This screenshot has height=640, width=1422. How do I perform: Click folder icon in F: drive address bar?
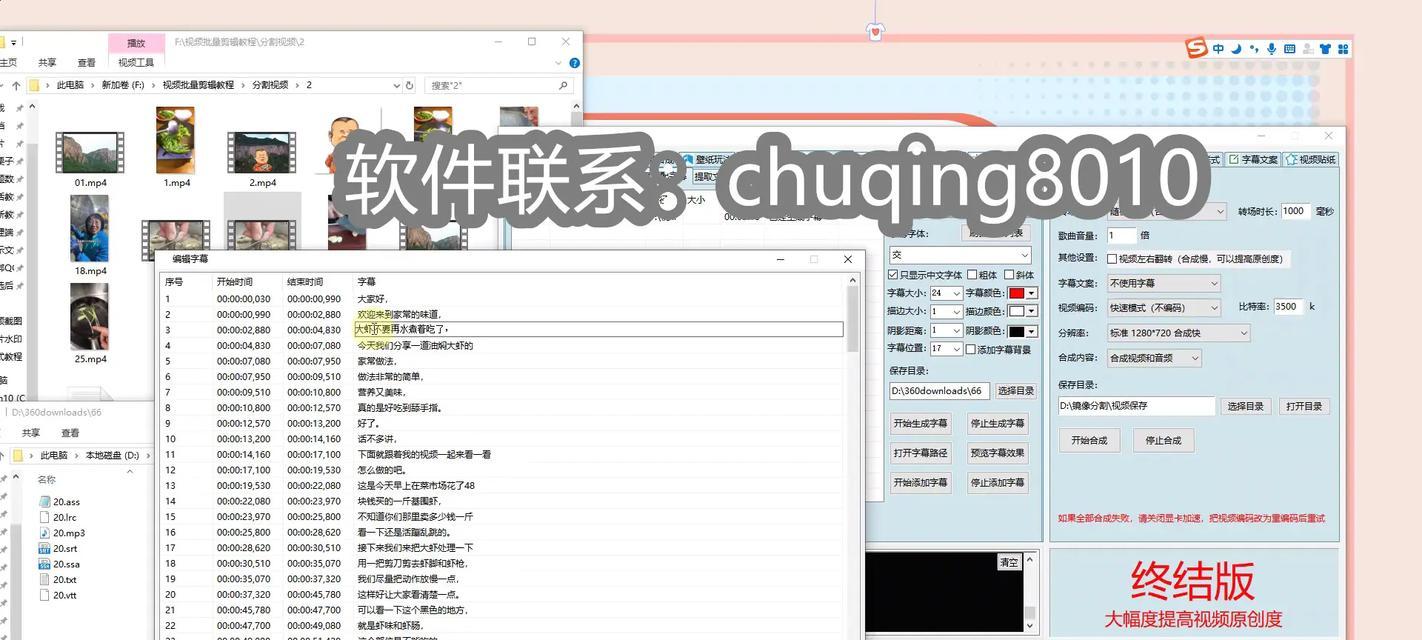[35, 85]
